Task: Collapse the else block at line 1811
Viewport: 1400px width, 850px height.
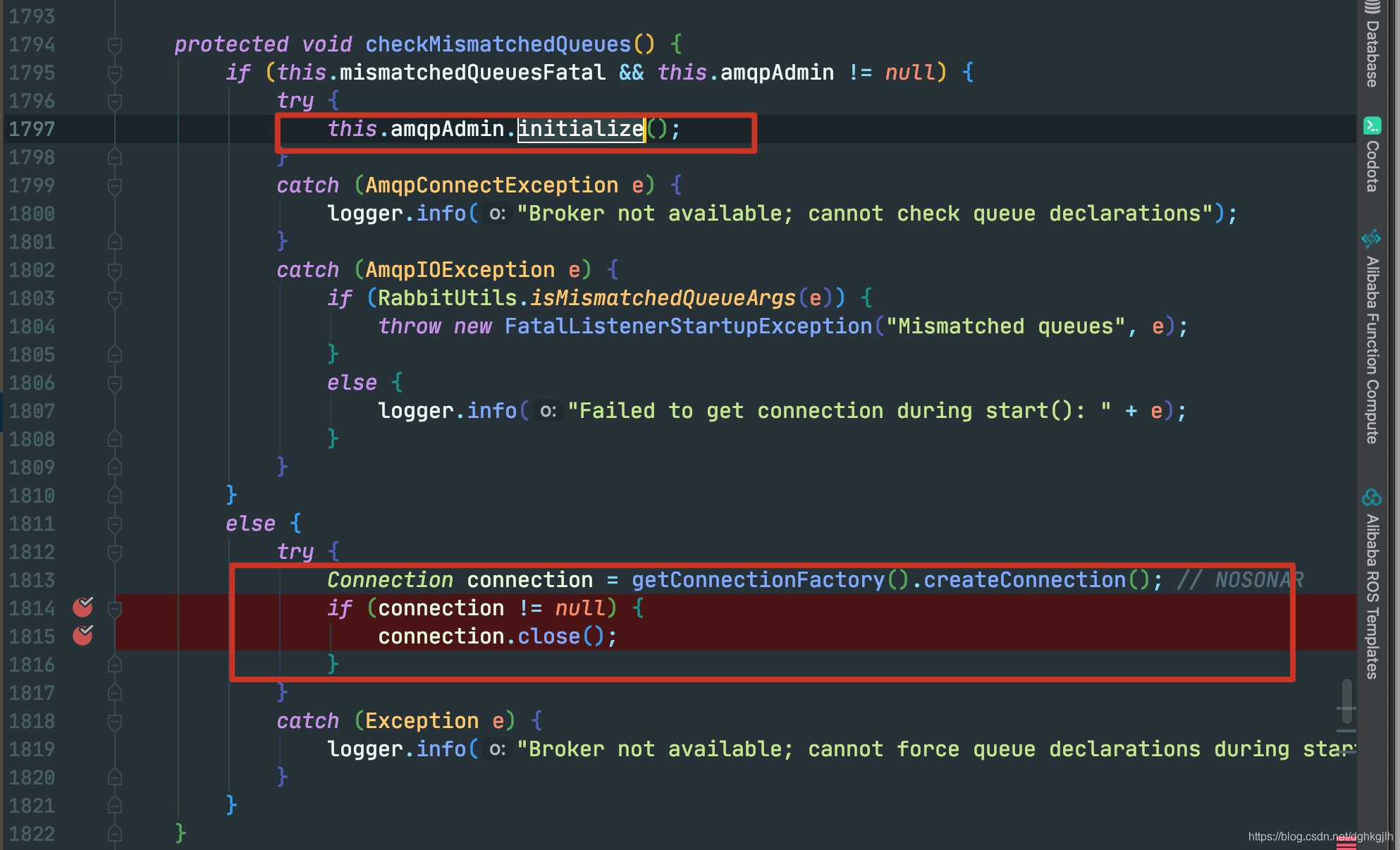Action: (115, 524)
